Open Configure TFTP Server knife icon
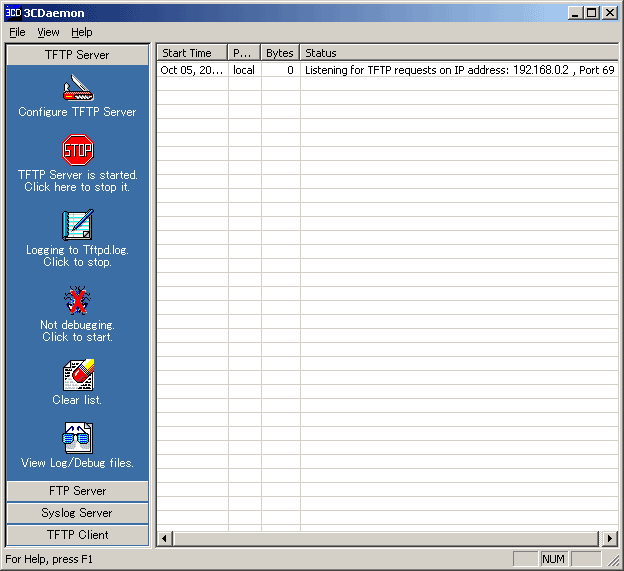Viewport: 624px width, 571px height. [x=78, y=88]
